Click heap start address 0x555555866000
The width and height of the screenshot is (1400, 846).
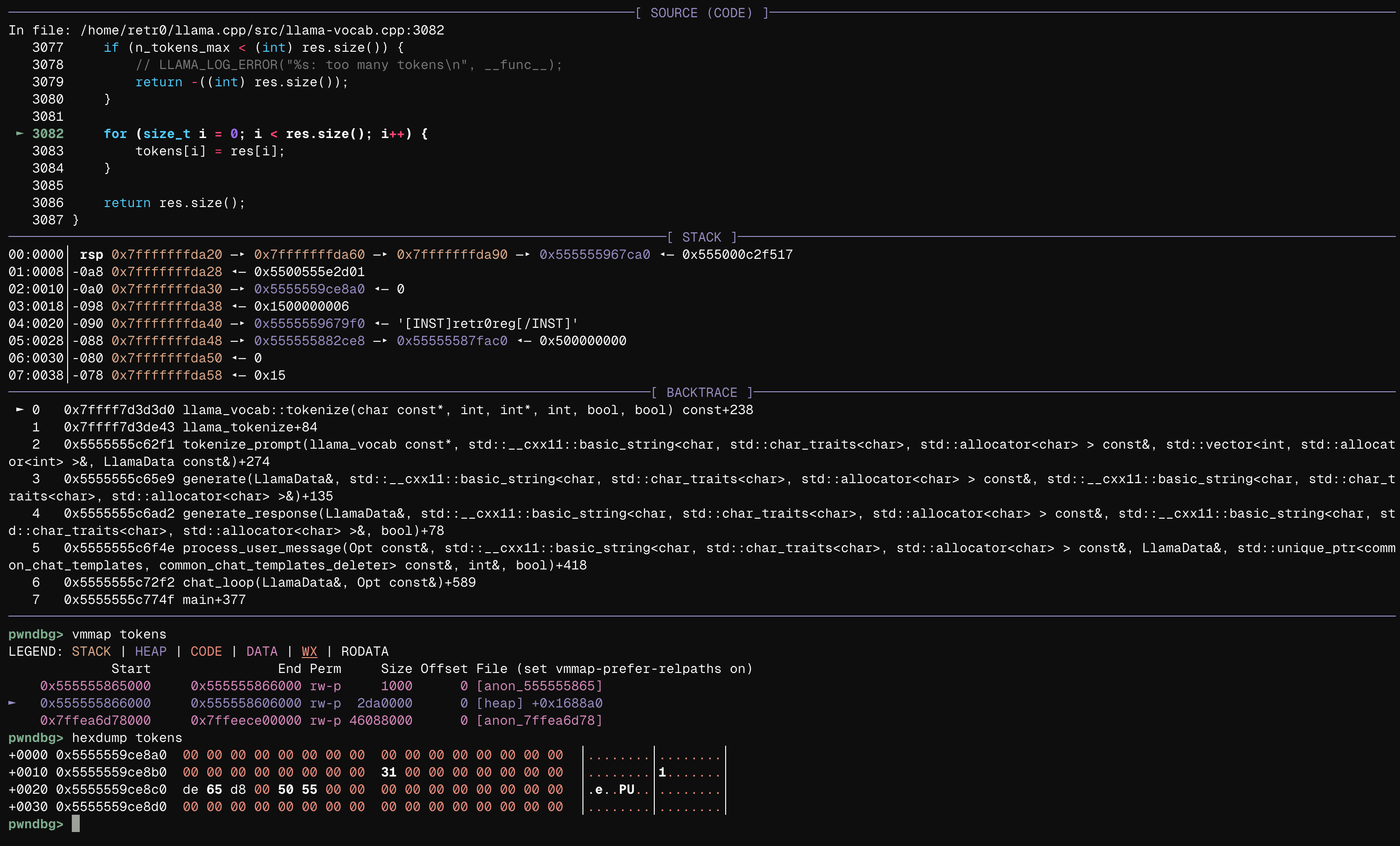click(x=95, y=703)
